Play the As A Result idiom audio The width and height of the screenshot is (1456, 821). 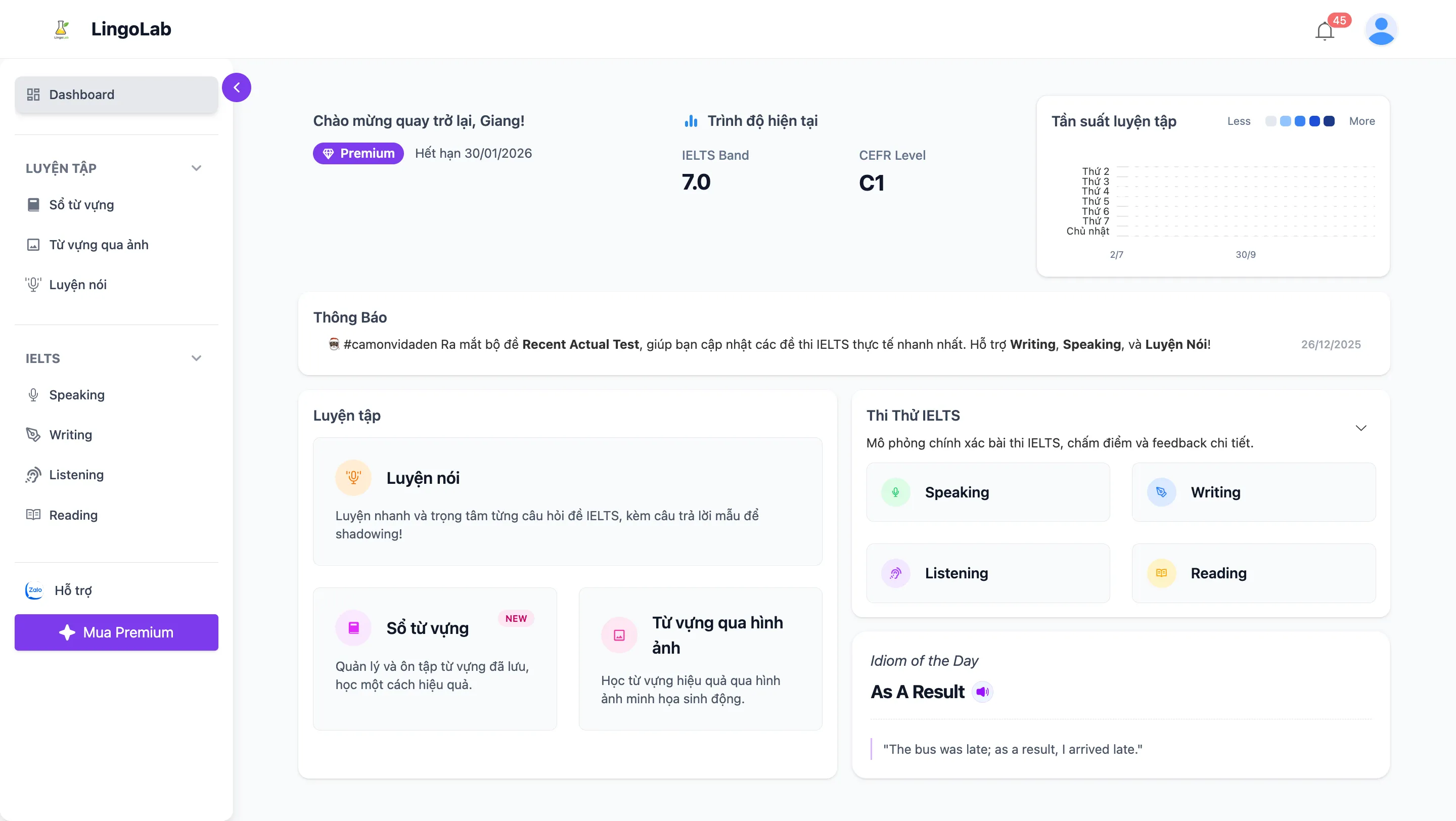tap(982, 692)
